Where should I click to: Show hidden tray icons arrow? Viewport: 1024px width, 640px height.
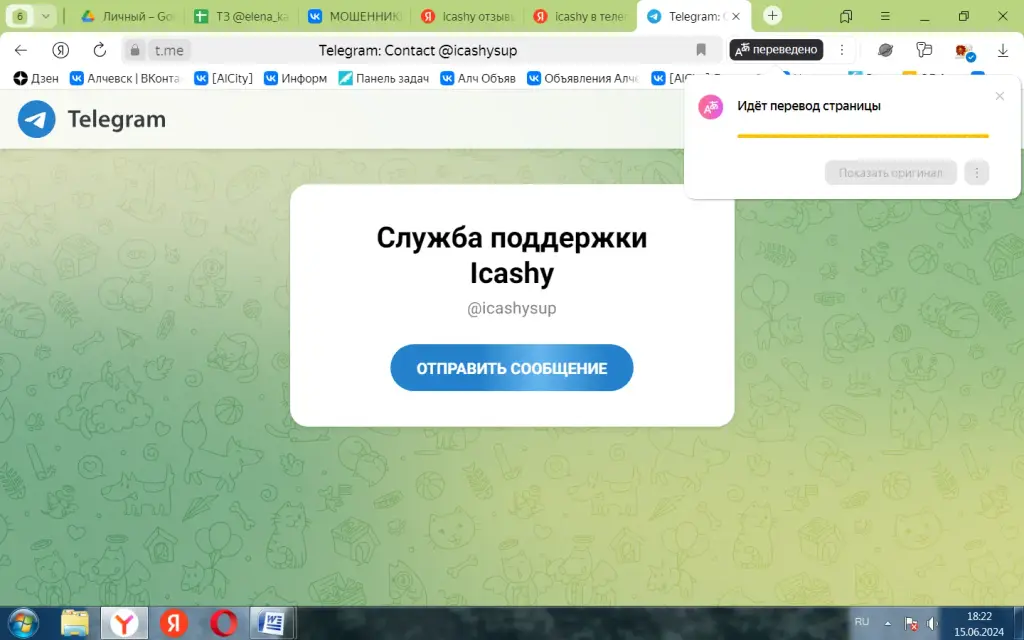pyautogui.click(x=888, y=623)
